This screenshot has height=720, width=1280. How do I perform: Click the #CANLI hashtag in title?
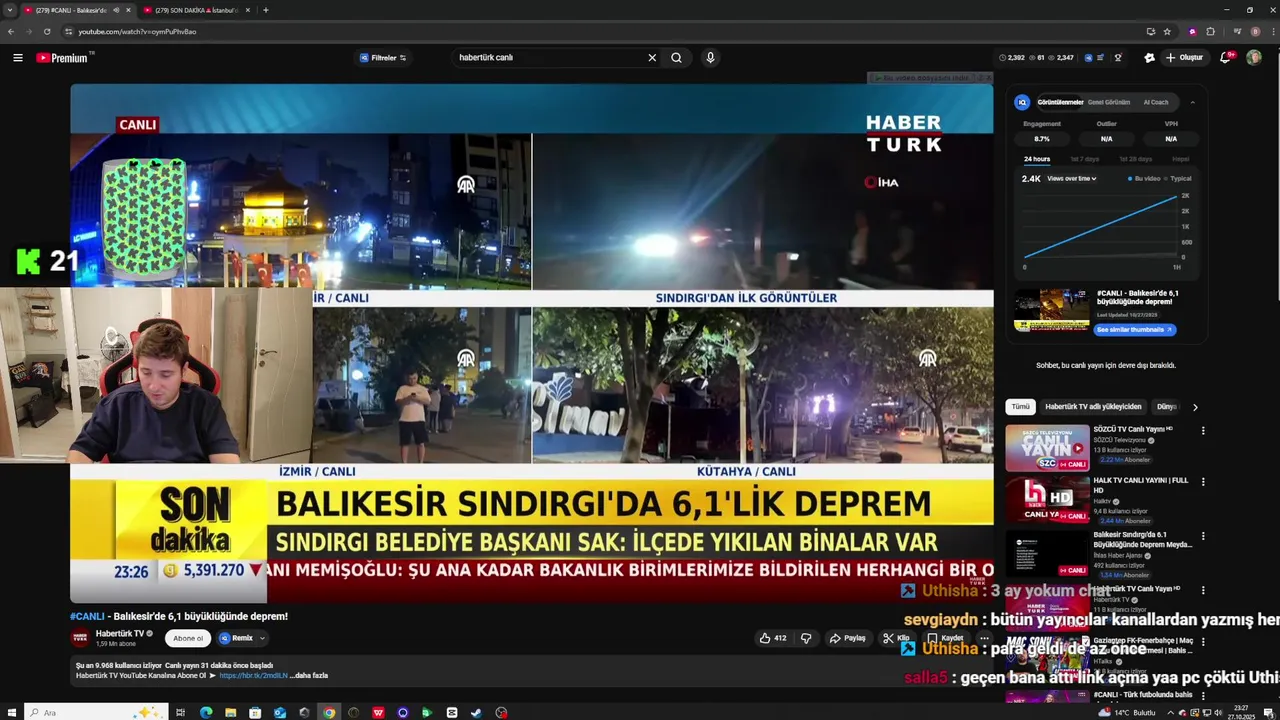pos(87,616)
